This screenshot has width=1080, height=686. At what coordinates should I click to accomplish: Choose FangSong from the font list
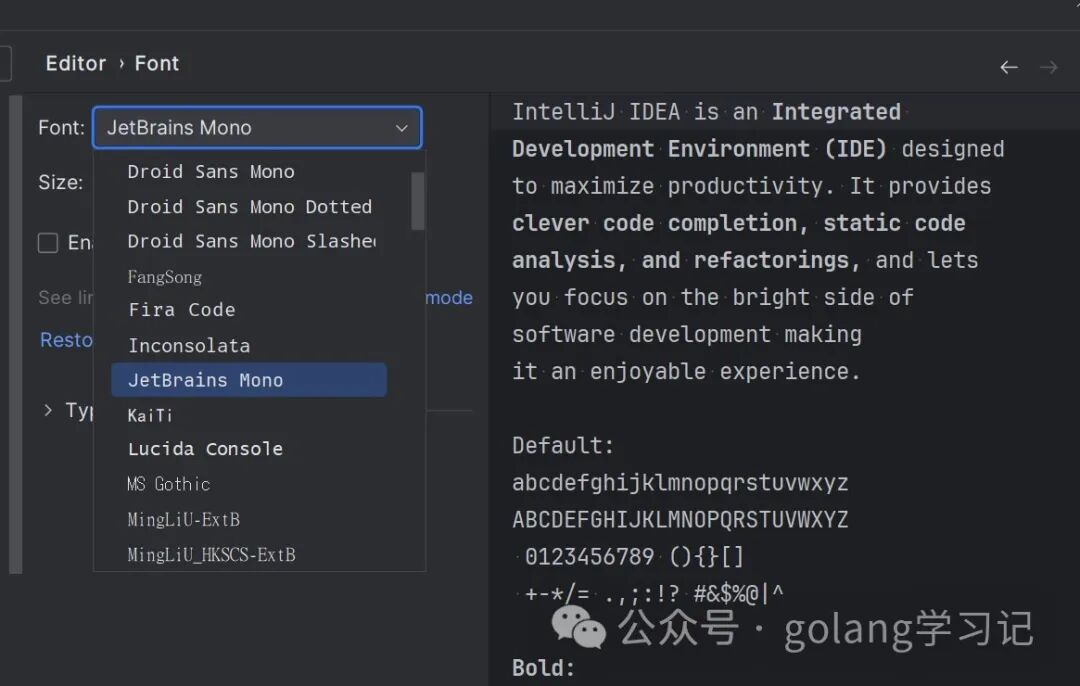165,277
